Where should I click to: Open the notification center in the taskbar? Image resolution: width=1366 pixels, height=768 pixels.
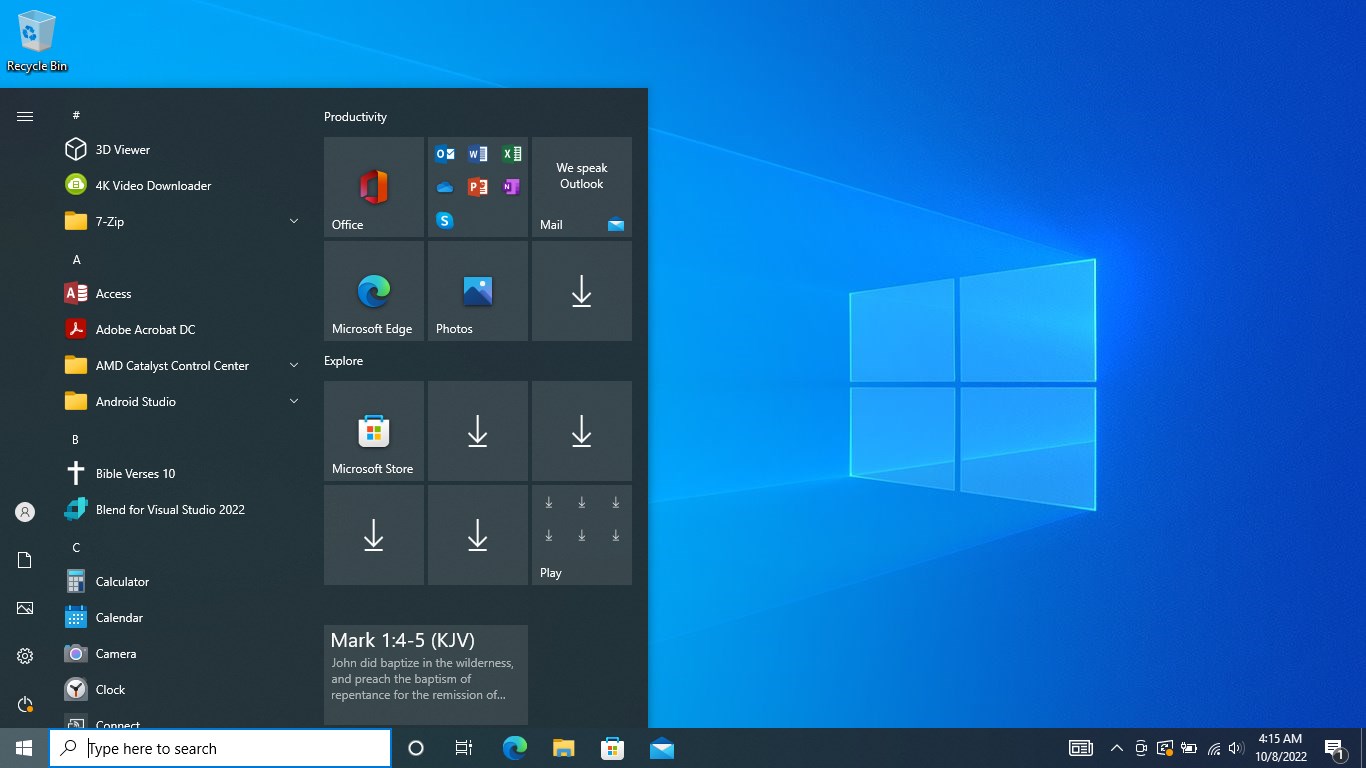1334,748
